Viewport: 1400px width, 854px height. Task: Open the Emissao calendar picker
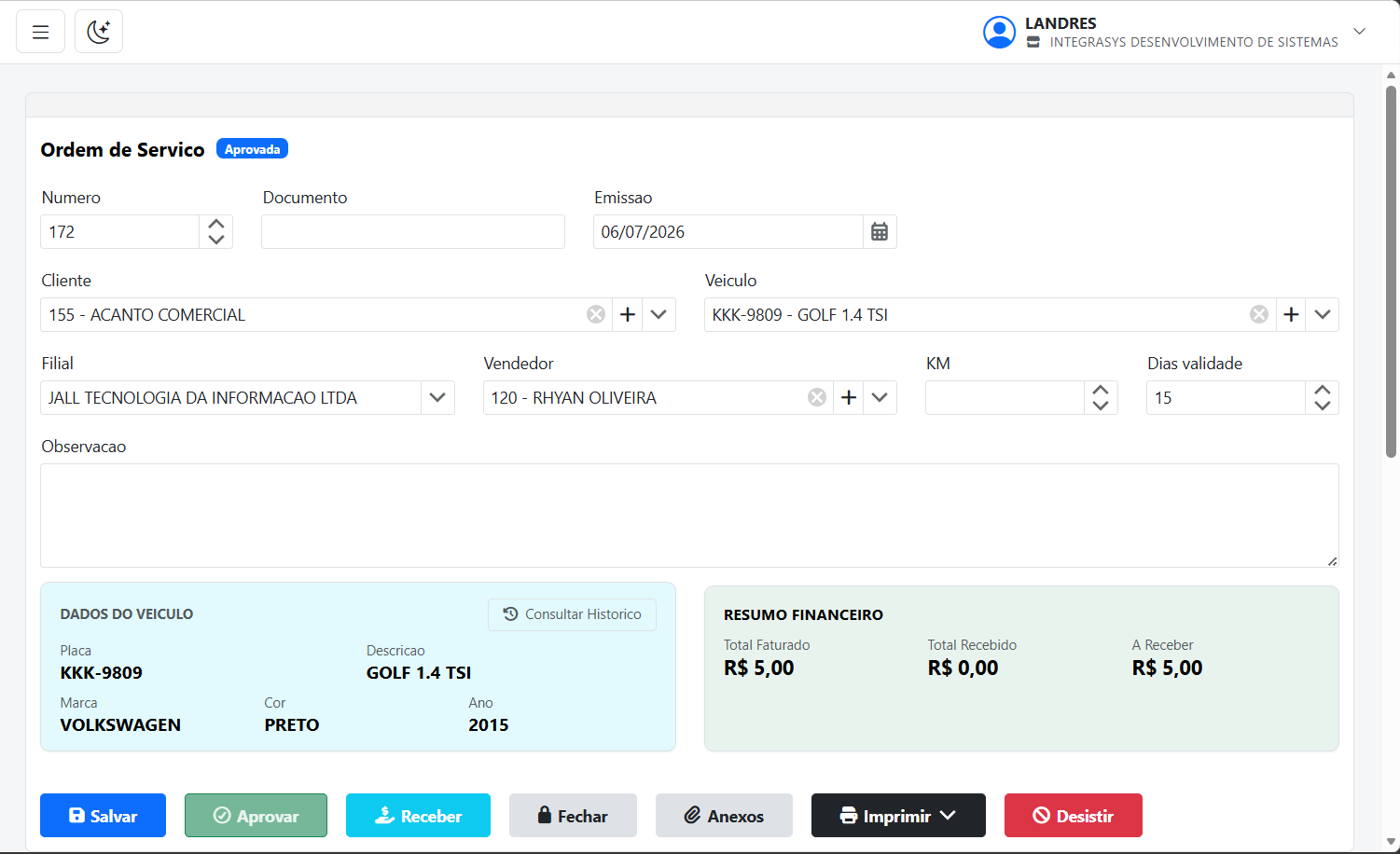[x=880, y=232]
